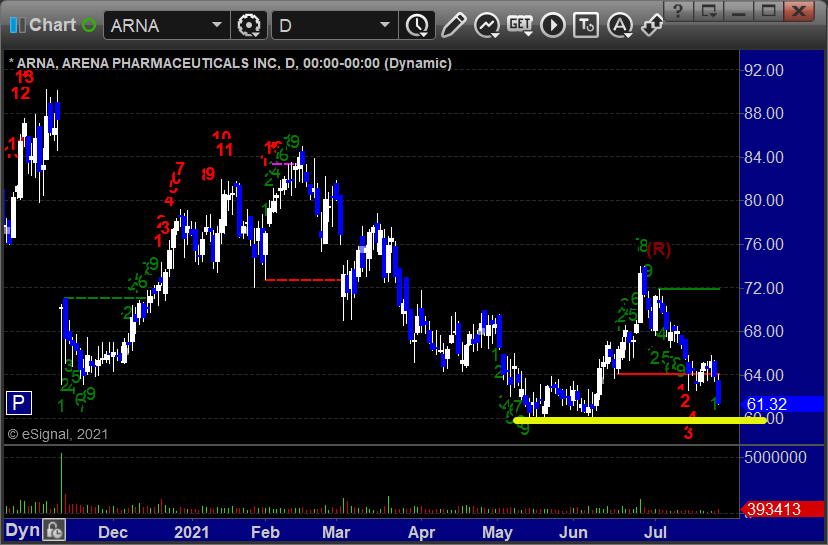Click the yellow horizontal support line

pyautogui.click(x=639, y=420)
